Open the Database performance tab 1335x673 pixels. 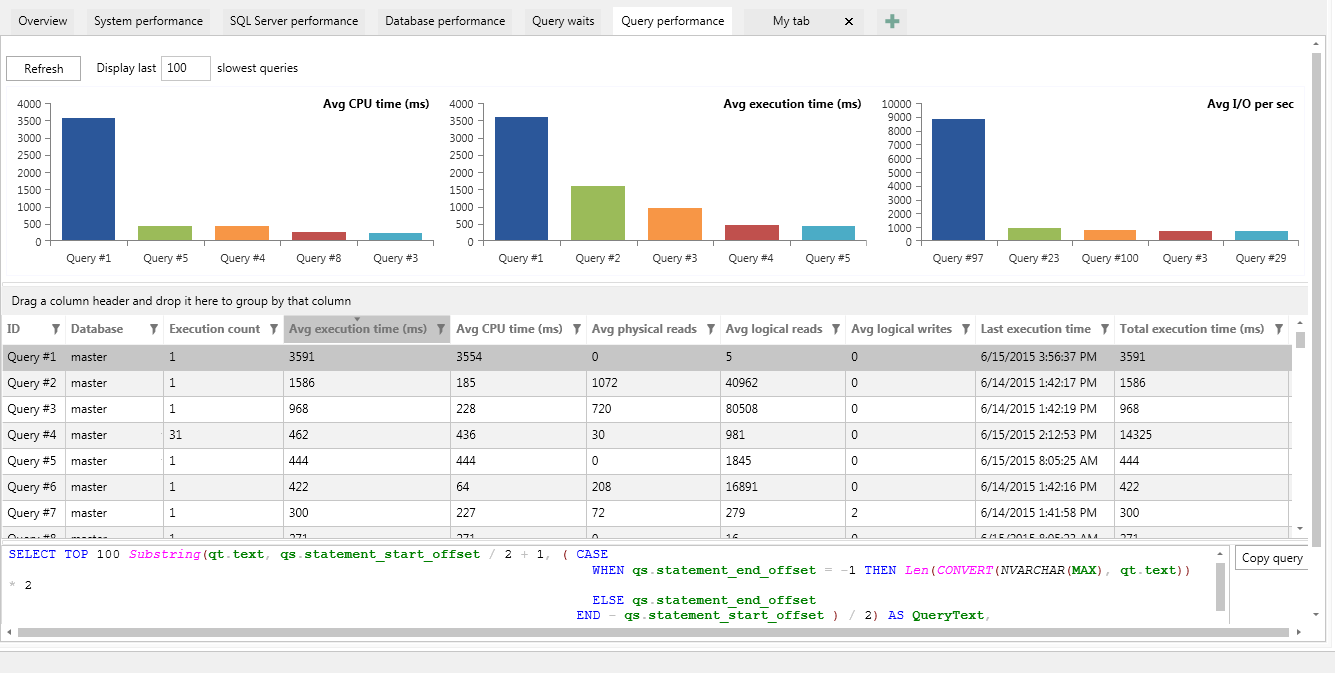tap(445, 21)
